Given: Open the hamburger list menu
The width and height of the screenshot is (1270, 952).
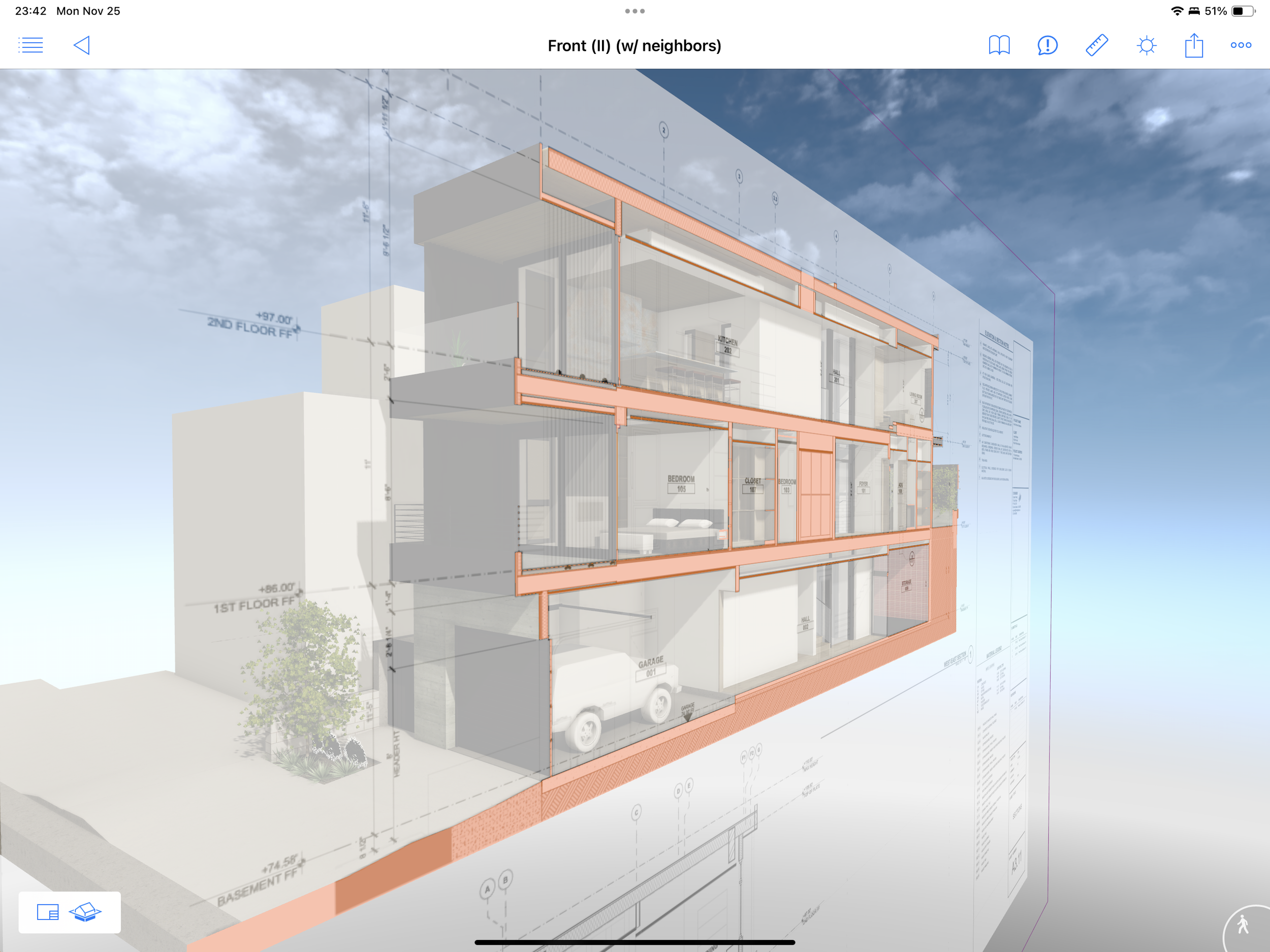Looking at the screenshot, I should click(30, 45).
